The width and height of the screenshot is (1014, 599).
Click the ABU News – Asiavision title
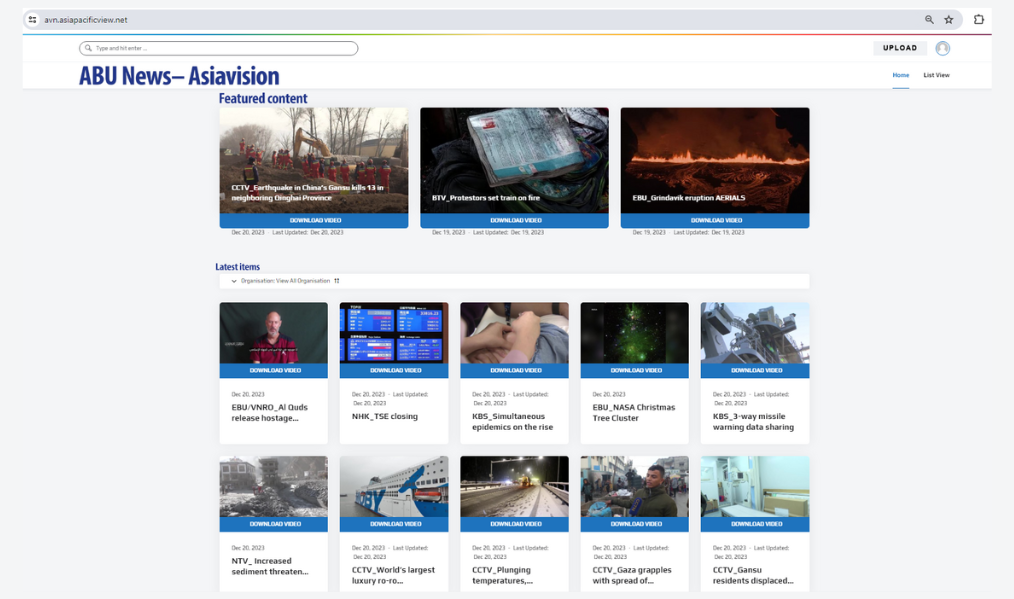[179, 76]
